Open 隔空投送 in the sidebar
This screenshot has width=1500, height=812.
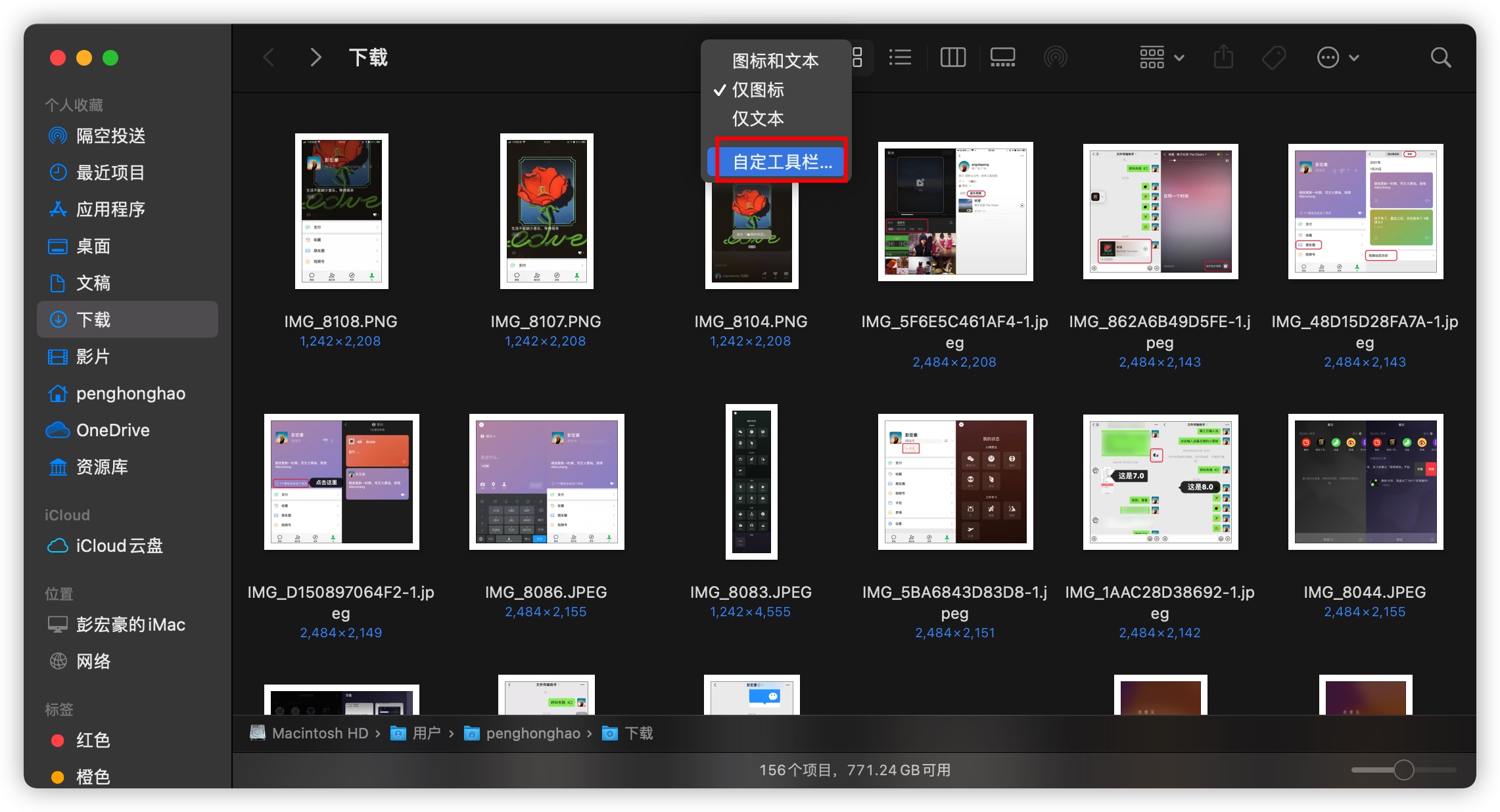click(110, 136)
